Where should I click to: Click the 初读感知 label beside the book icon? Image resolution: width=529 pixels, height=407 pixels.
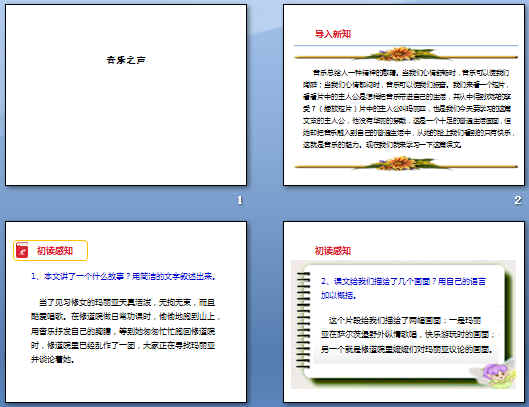[55, 251]
